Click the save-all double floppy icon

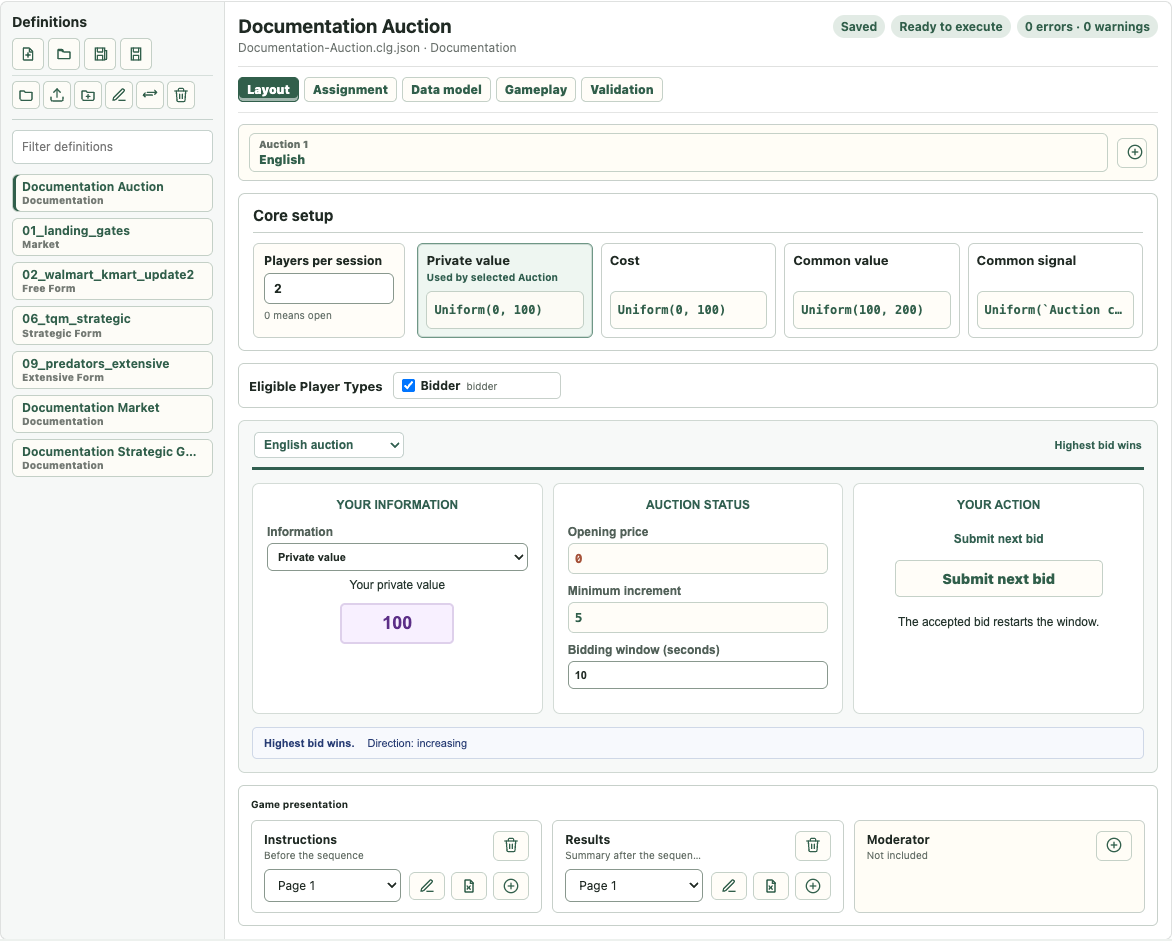(x=100, y=54)
